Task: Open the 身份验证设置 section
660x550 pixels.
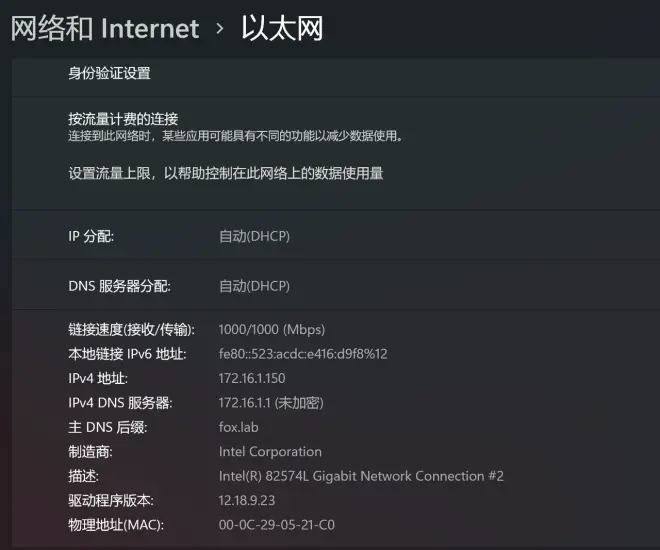Action: click(x=109, y=73)
